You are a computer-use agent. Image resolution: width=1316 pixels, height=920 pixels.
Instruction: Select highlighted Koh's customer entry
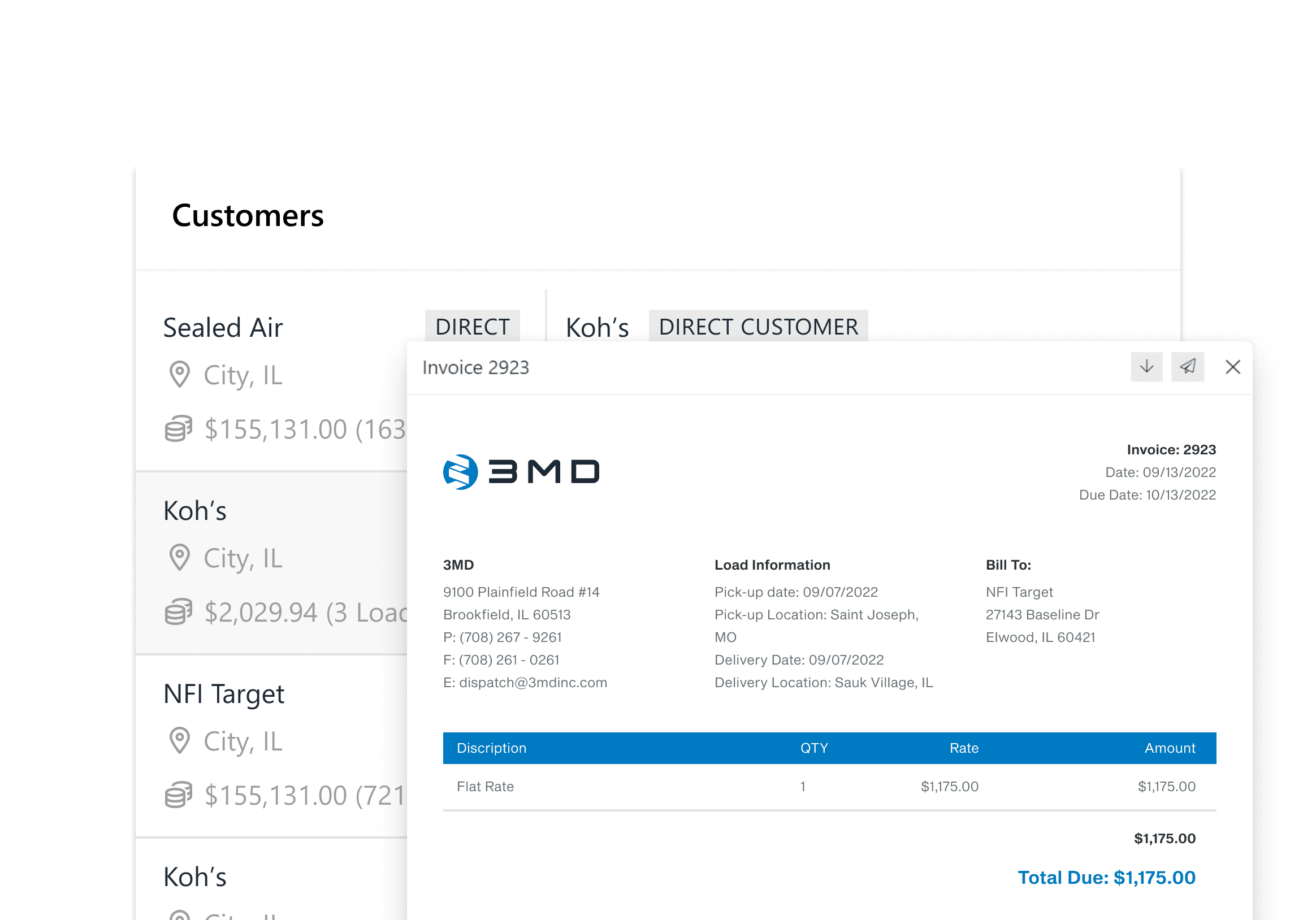click(195, 511)
